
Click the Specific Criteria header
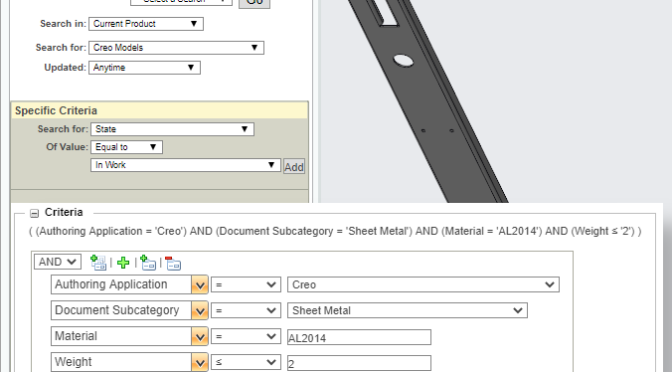tap(159, 111)
